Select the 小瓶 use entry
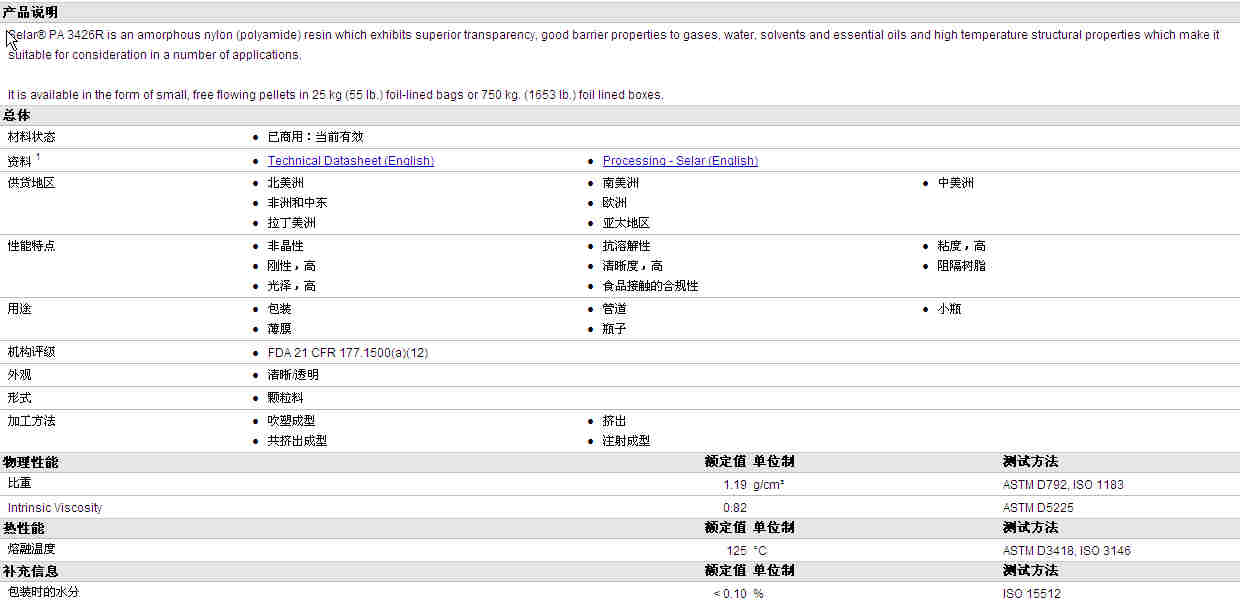1240x602 pixels. pyautogui.click(x=949, y=309)
